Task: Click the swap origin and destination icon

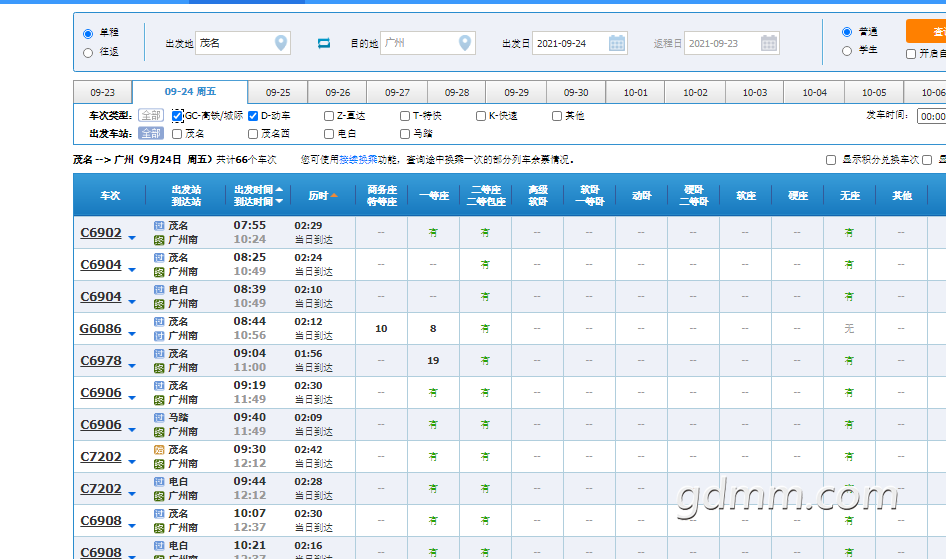Action: click(x=324, y=43)
